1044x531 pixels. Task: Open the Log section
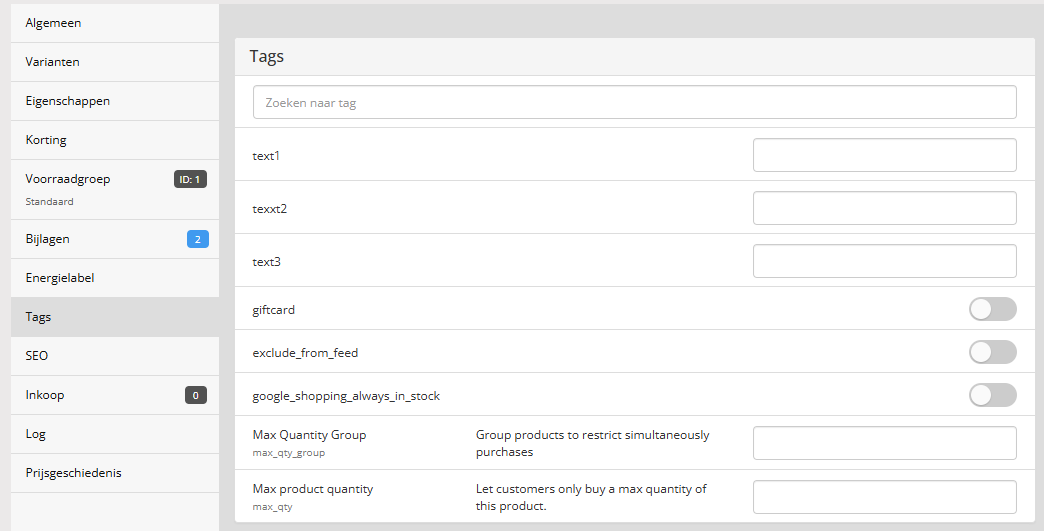115,434
